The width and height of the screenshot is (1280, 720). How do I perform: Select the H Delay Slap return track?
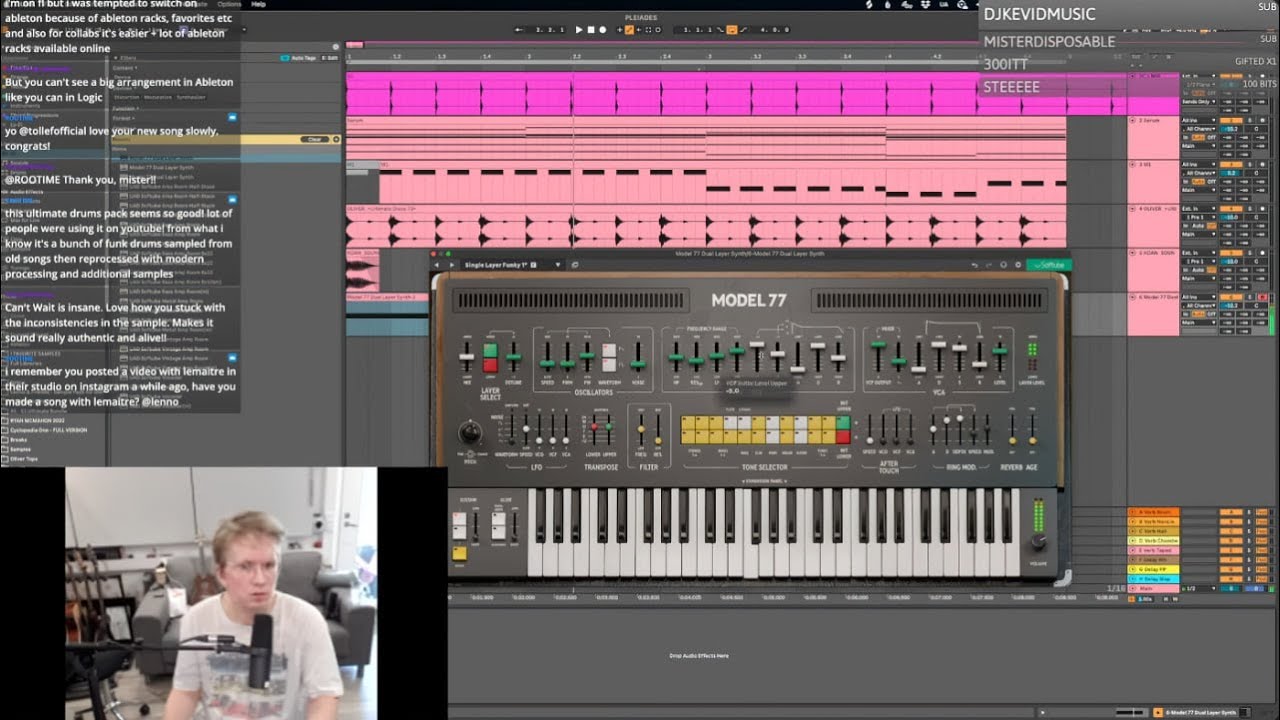tap(1153, 579)
